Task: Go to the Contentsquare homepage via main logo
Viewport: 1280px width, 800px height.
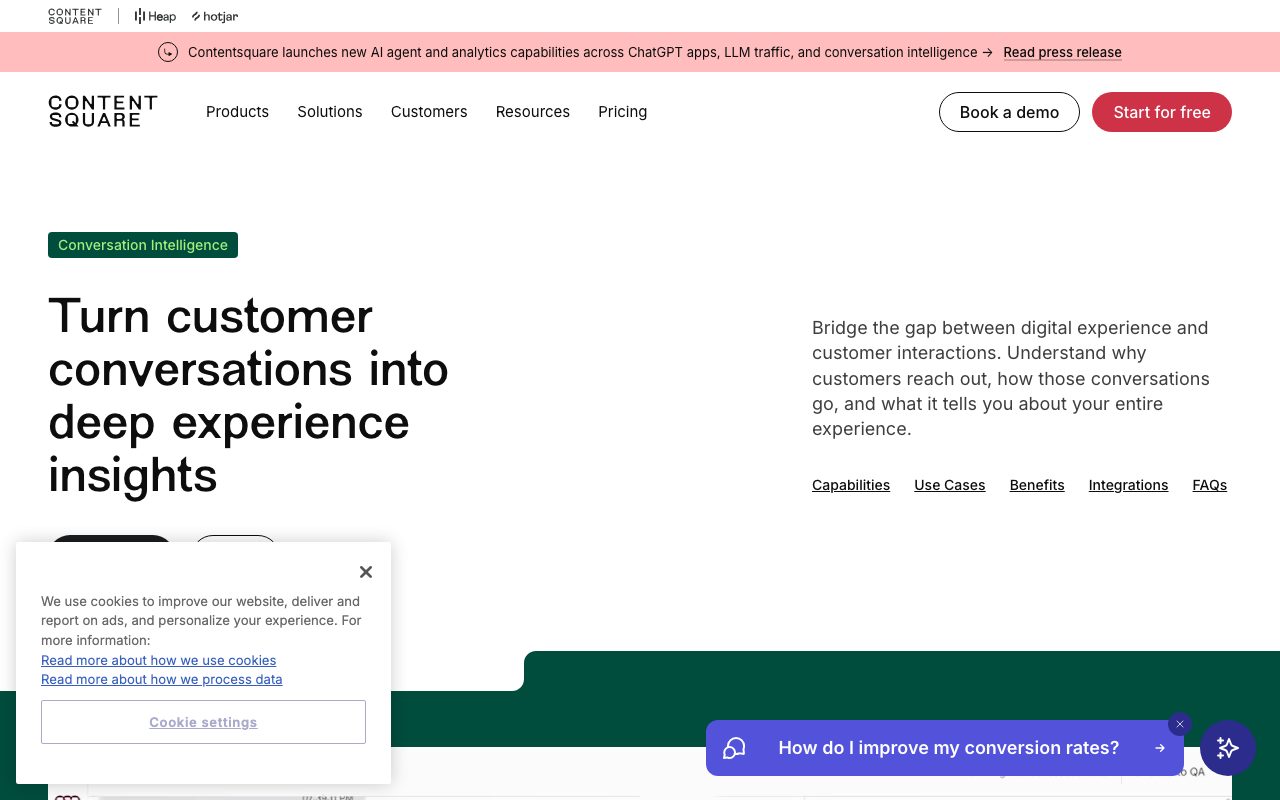Action: (x=103, y=112)
